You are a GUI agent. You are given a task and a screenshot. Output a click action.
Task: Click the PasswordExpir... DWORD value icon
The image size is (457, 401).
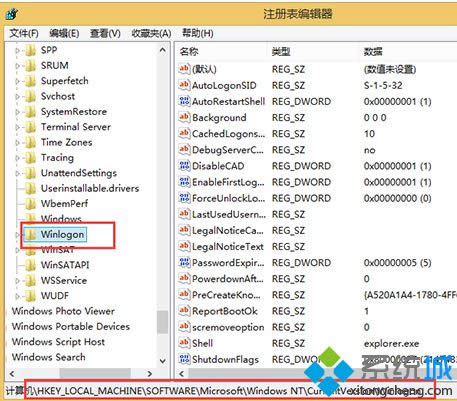[x=184, y=262]
